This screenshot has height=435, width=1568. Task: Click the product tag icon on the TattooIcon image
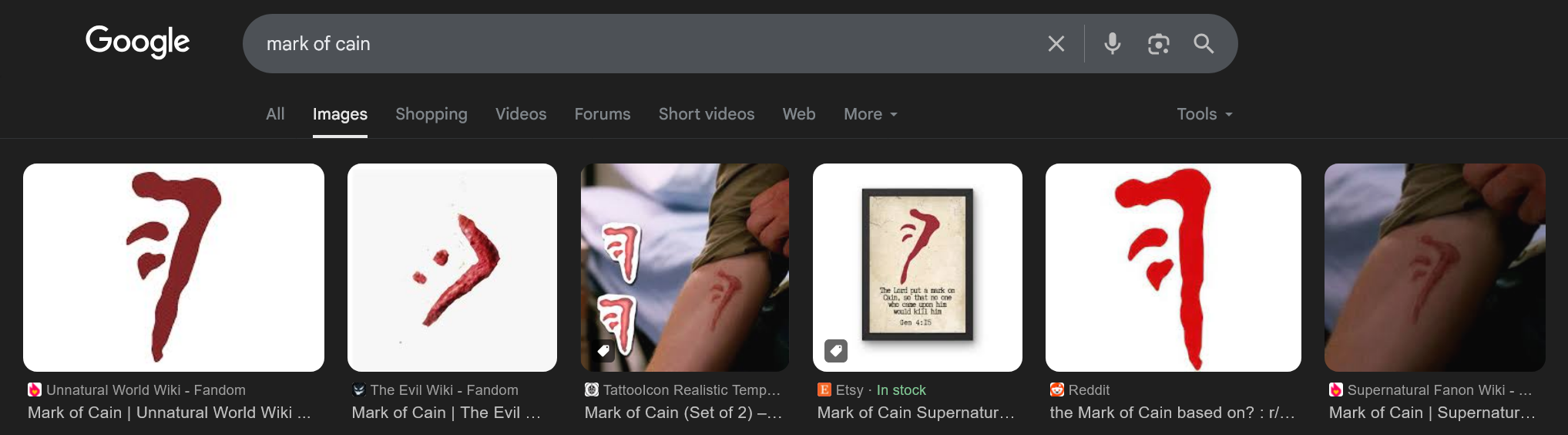point(604,351)
